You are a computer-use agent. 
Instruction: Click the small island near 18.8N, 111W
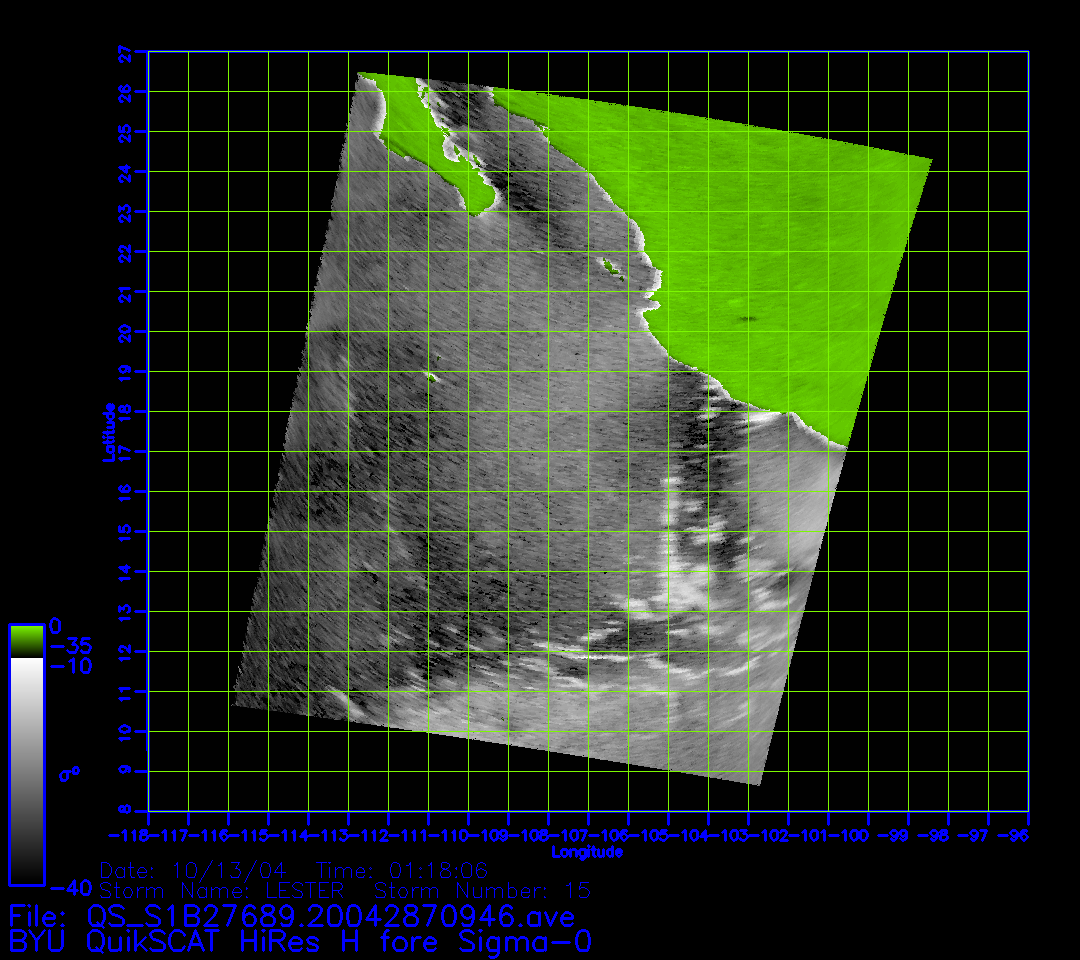pyautogui.click(x=431, y=377)
